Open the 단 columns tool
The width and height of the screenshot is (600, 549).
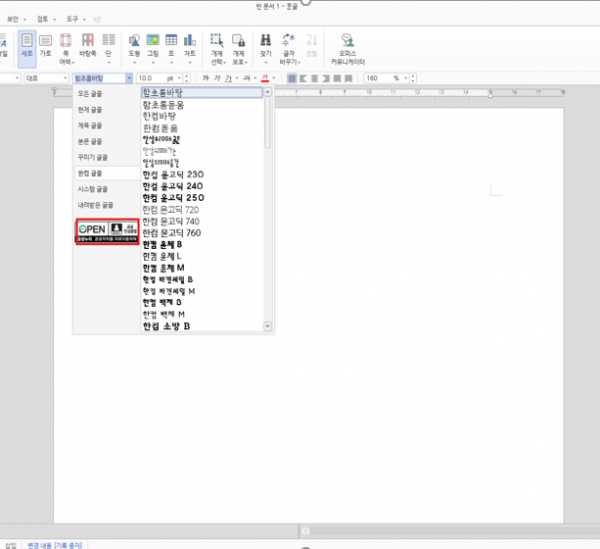pos(109,49)
